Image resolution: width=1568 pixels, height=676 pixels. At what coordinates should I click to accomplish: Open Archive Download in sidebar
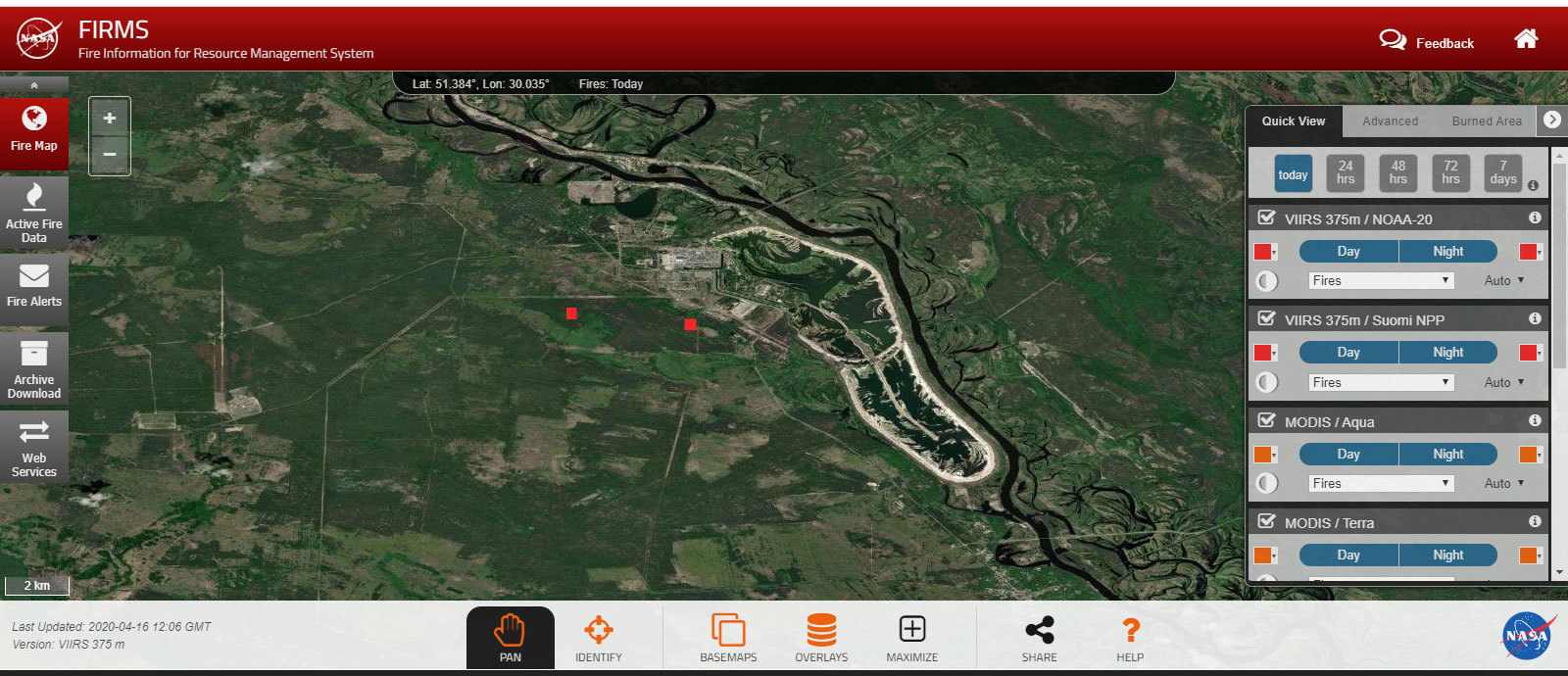pos(34,368)
